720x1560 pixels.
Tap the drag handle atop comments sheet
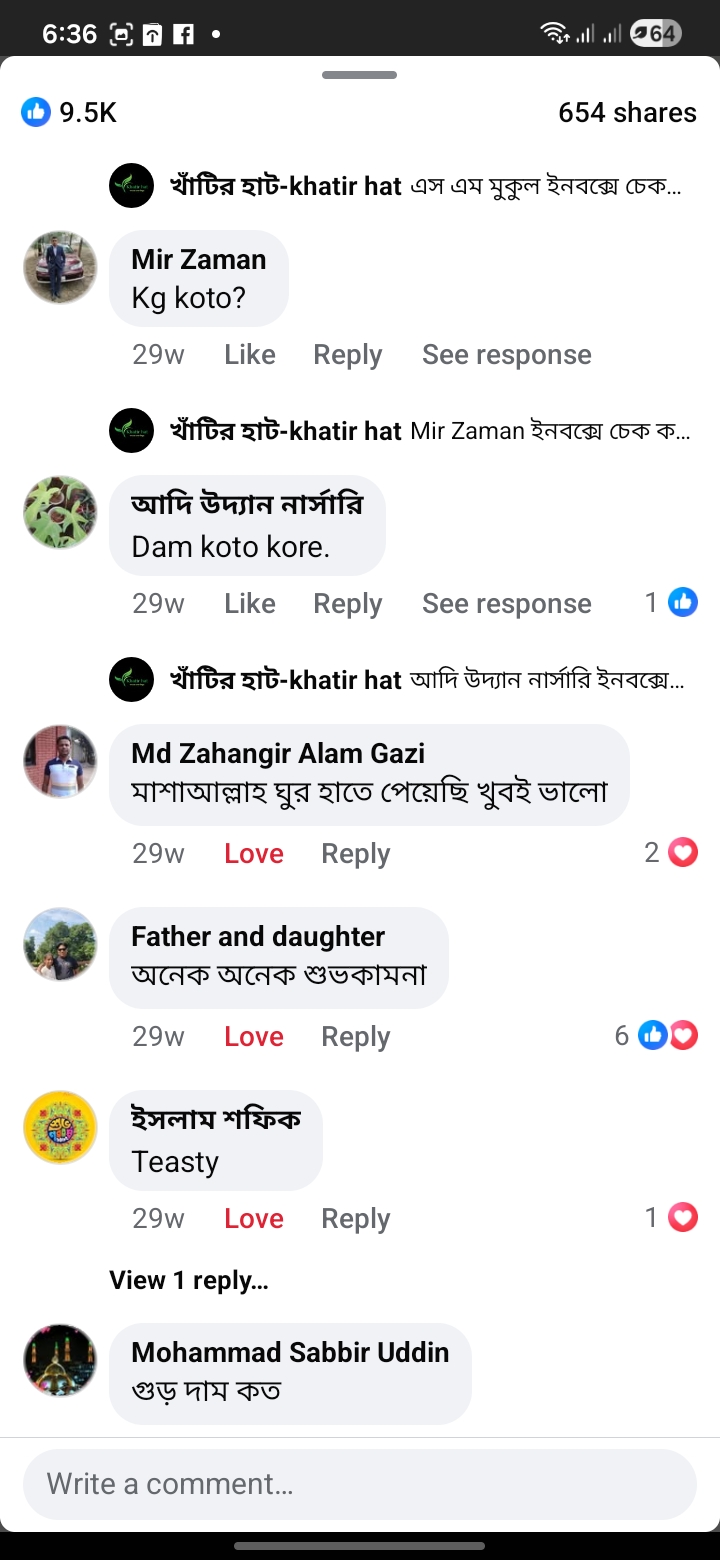360,75
